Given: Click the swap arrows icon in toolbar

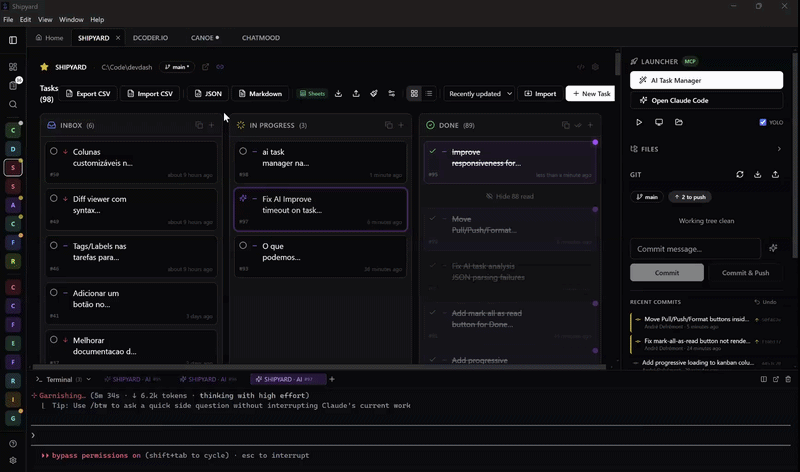Looking at the screenshot, I should click(391, 93).
